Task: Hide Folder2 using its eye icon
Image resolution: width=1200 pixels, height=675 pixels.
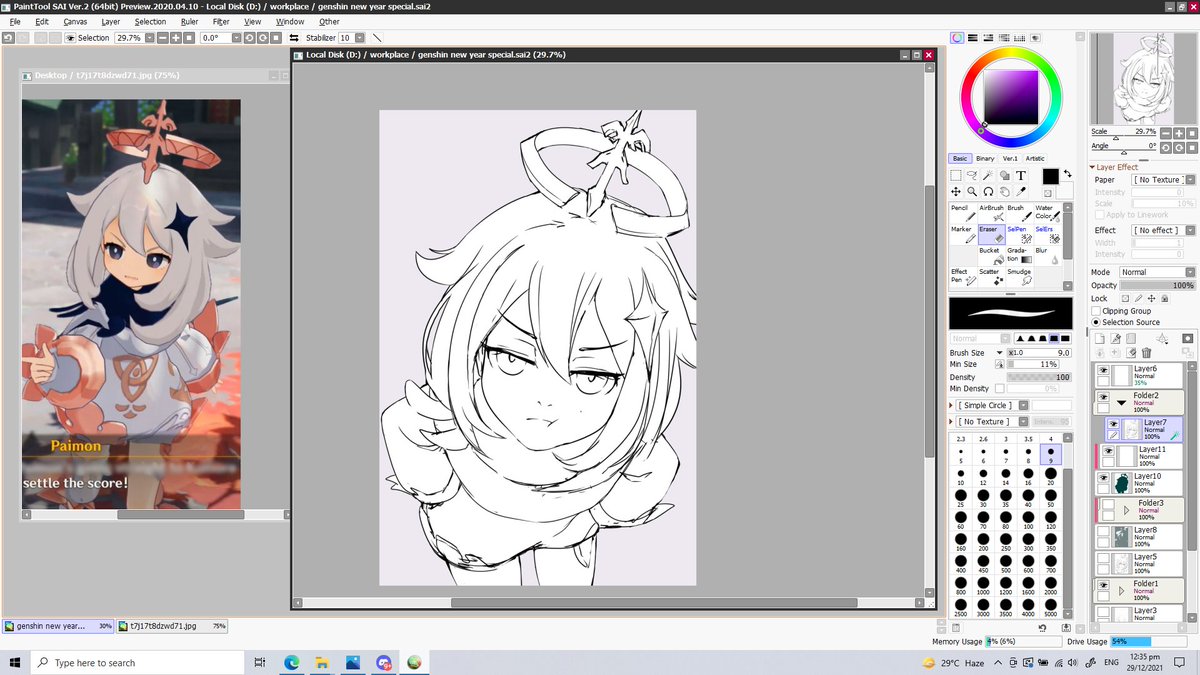Action: 1104,395
